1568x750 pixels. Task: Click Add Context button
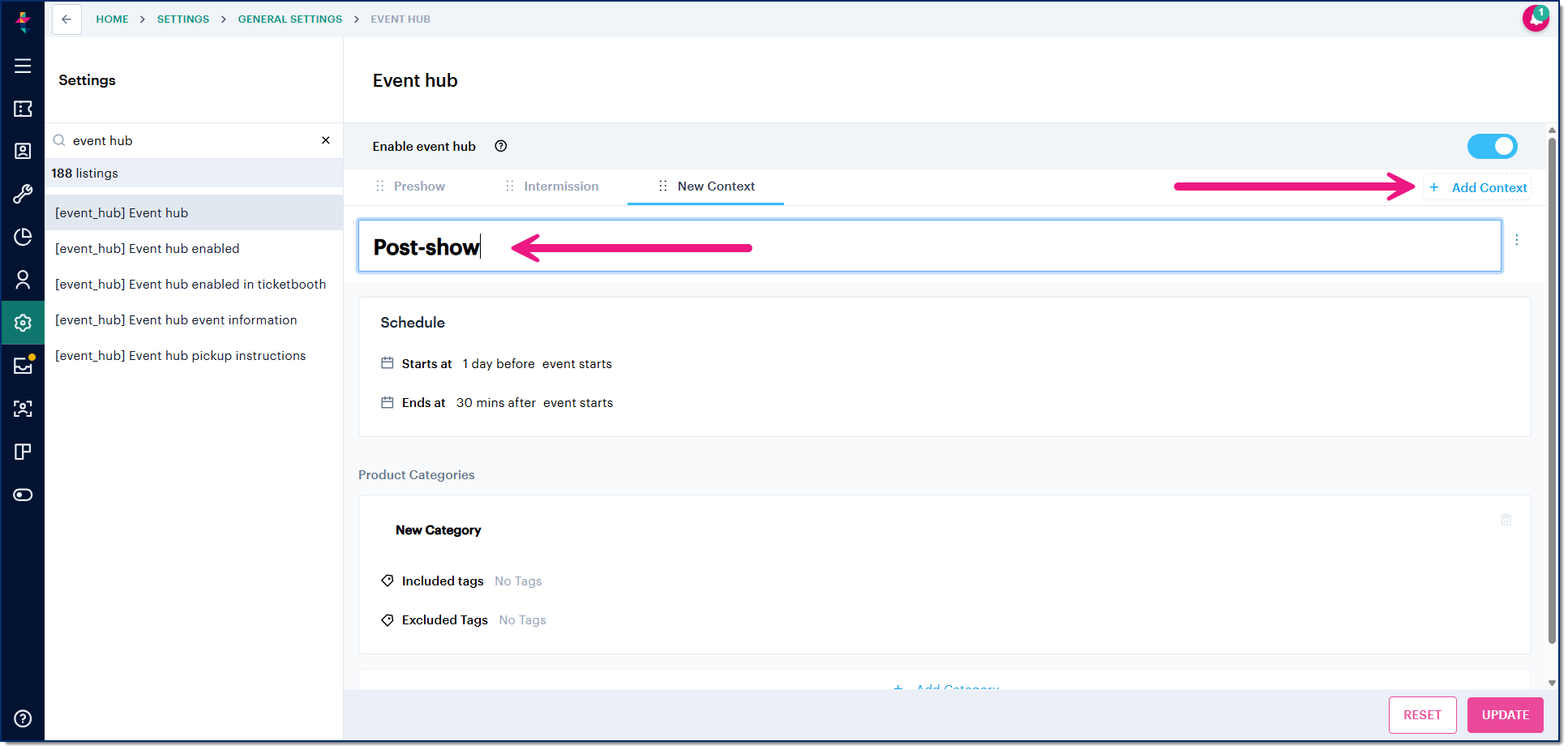pos(1477,187)
